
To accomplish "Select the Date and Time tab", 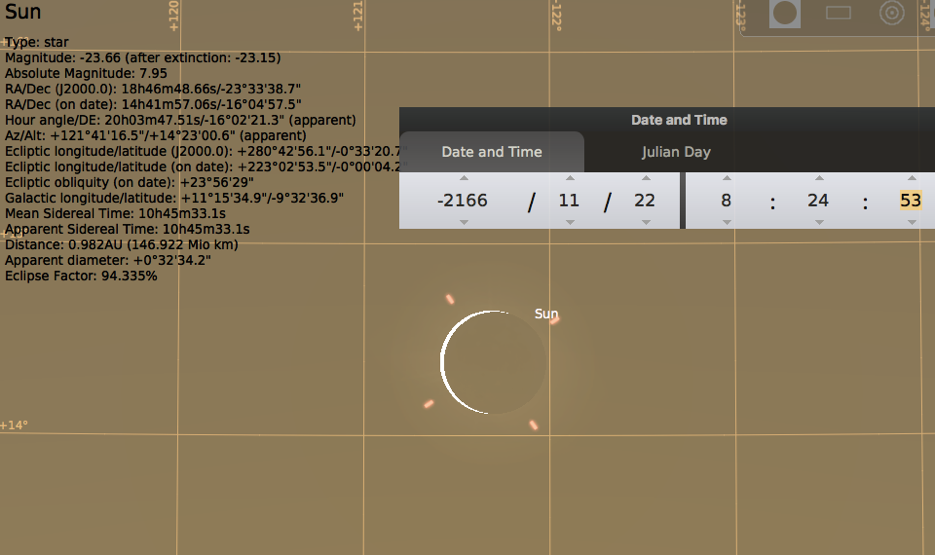I will point(491,152).
